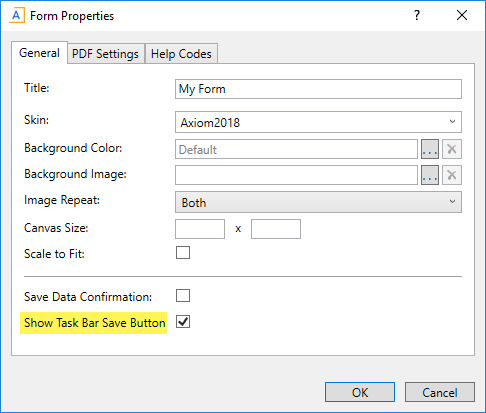Uncheck Show Task Bar Save Button

183,322
